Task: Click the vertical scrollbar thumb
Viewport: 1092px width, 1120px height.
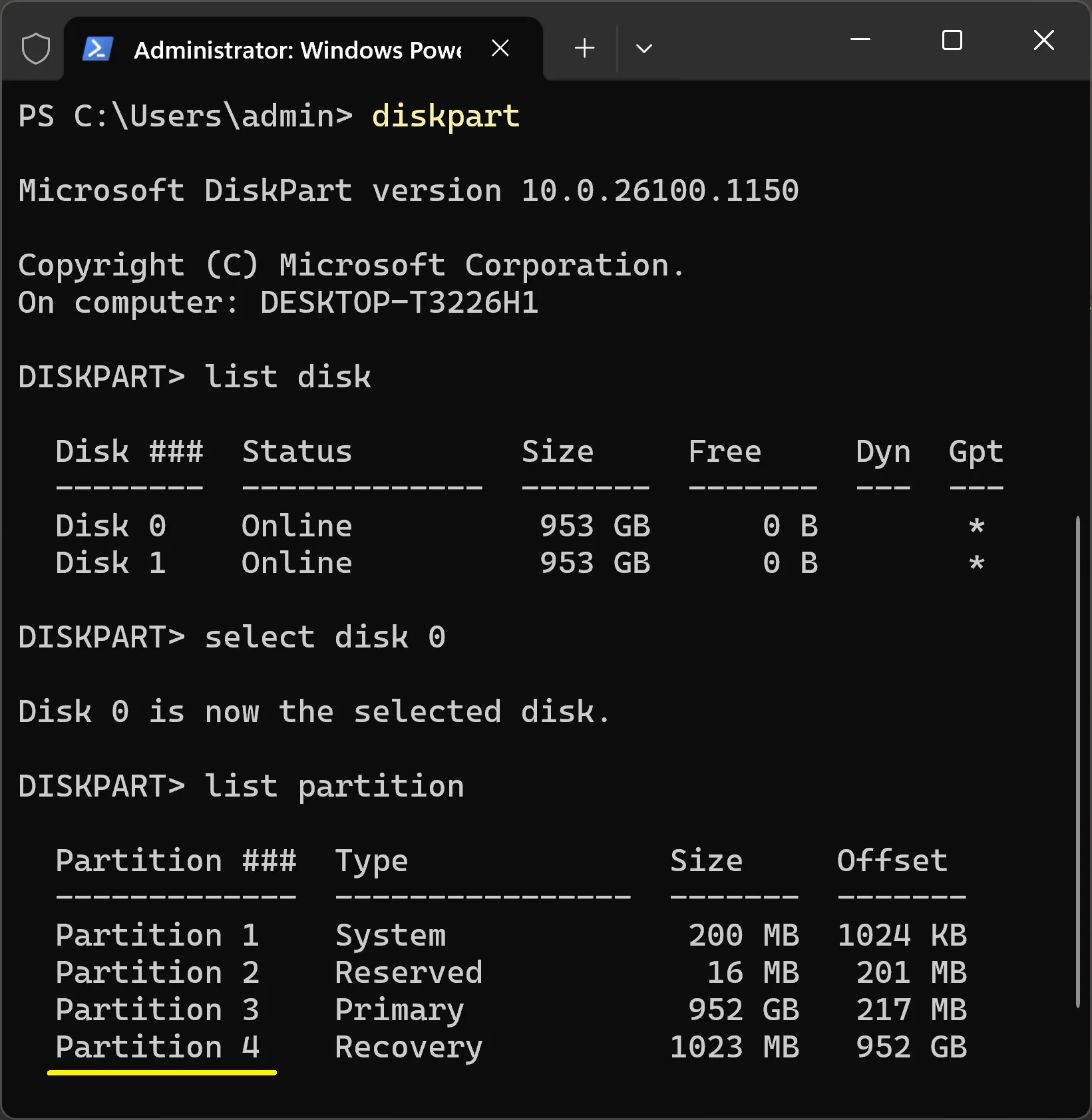Action: coord(1078,761)
